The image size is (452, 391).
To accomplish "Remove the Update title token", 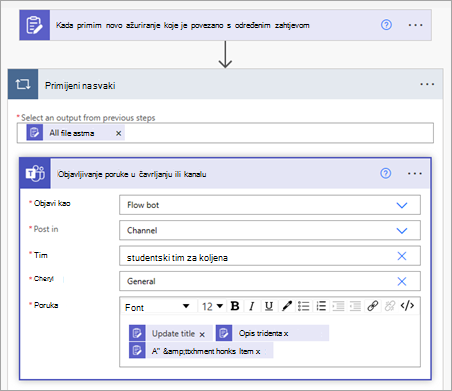I will (202, 335).
